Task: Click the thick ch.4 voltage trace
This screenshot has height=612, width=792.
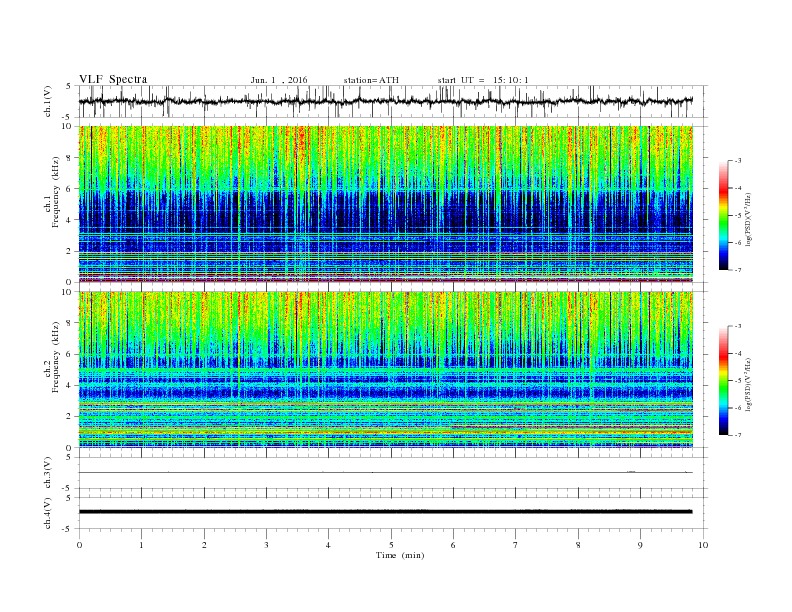Action: (385, 512)
